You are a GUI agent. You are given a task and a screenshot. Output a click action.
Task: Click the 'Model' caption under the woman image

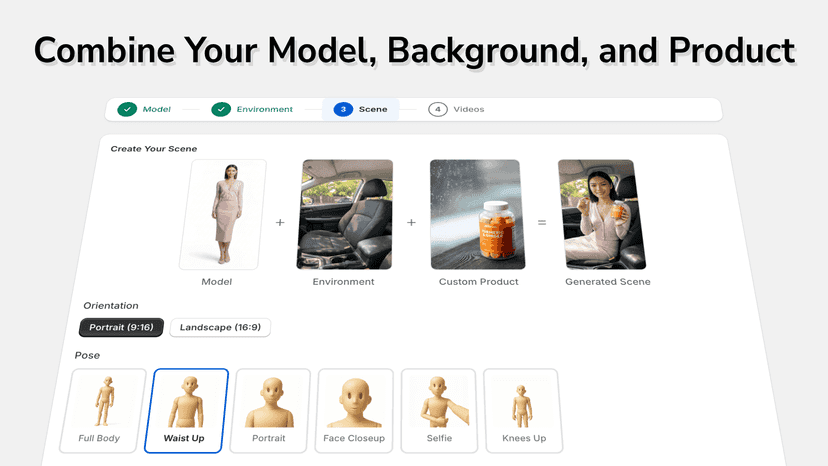(217, 282)
